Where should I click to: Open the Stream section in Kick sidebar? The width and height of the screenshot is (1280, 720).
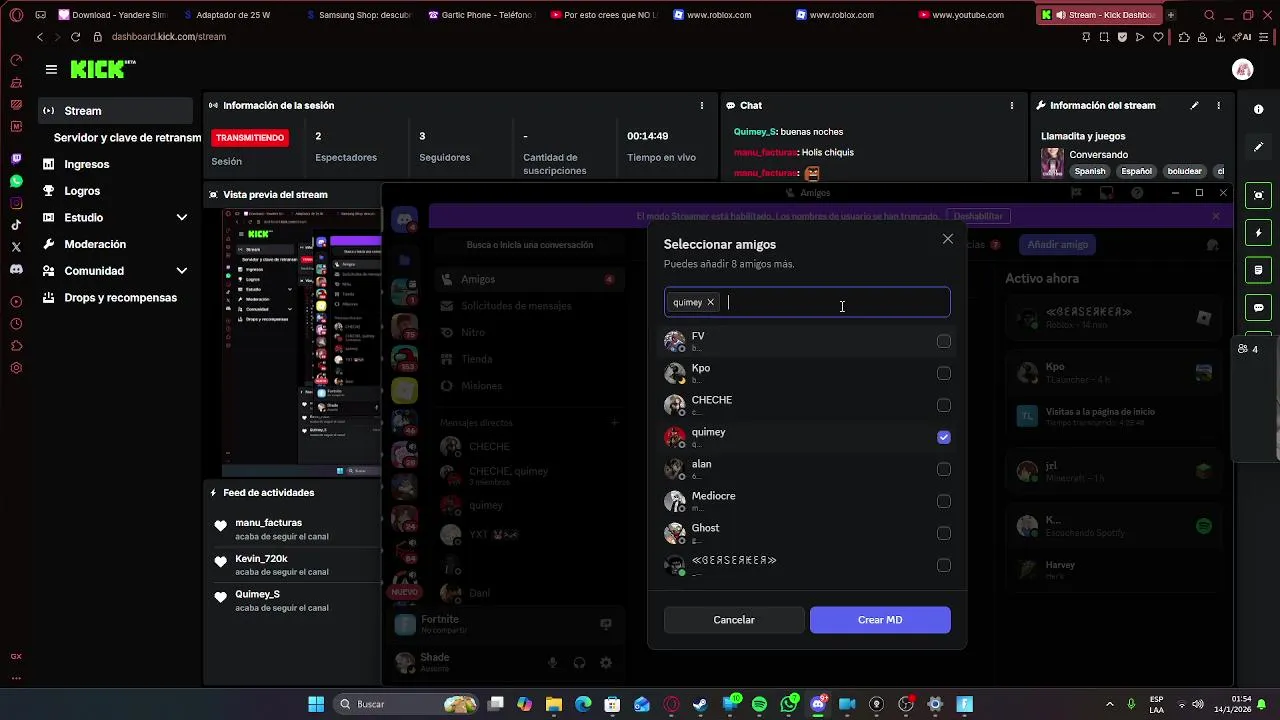[116, 111]
